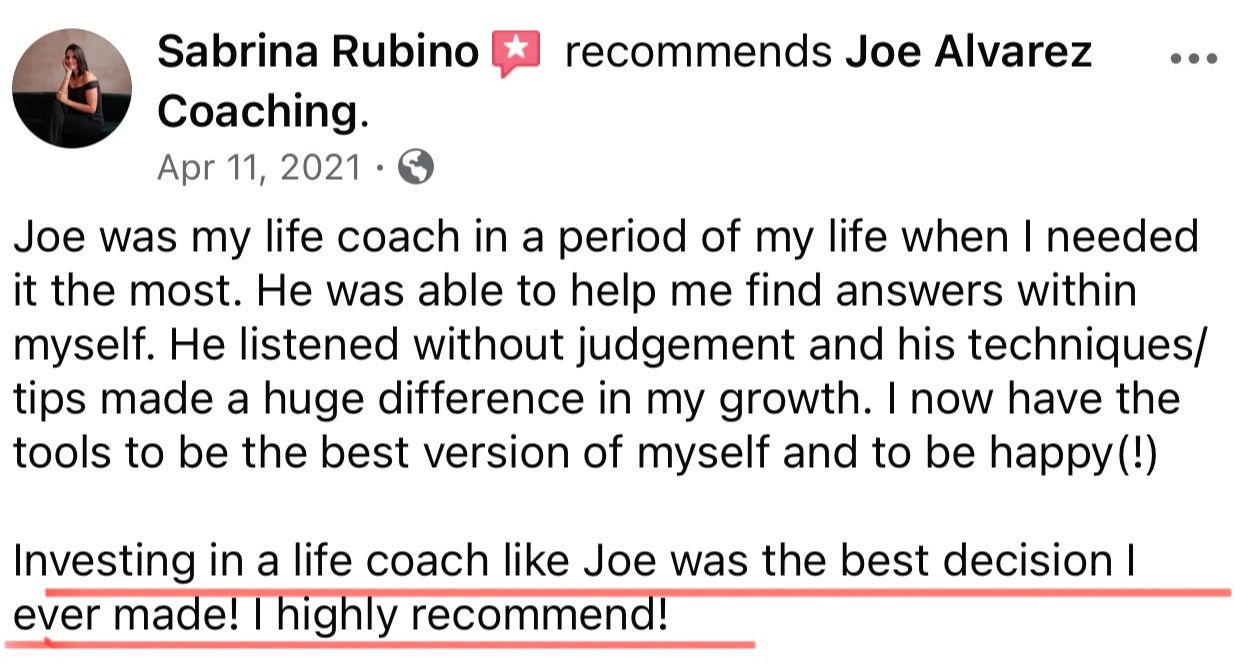
Task: Click the globe public audience icon
Action: pos(416,167)
